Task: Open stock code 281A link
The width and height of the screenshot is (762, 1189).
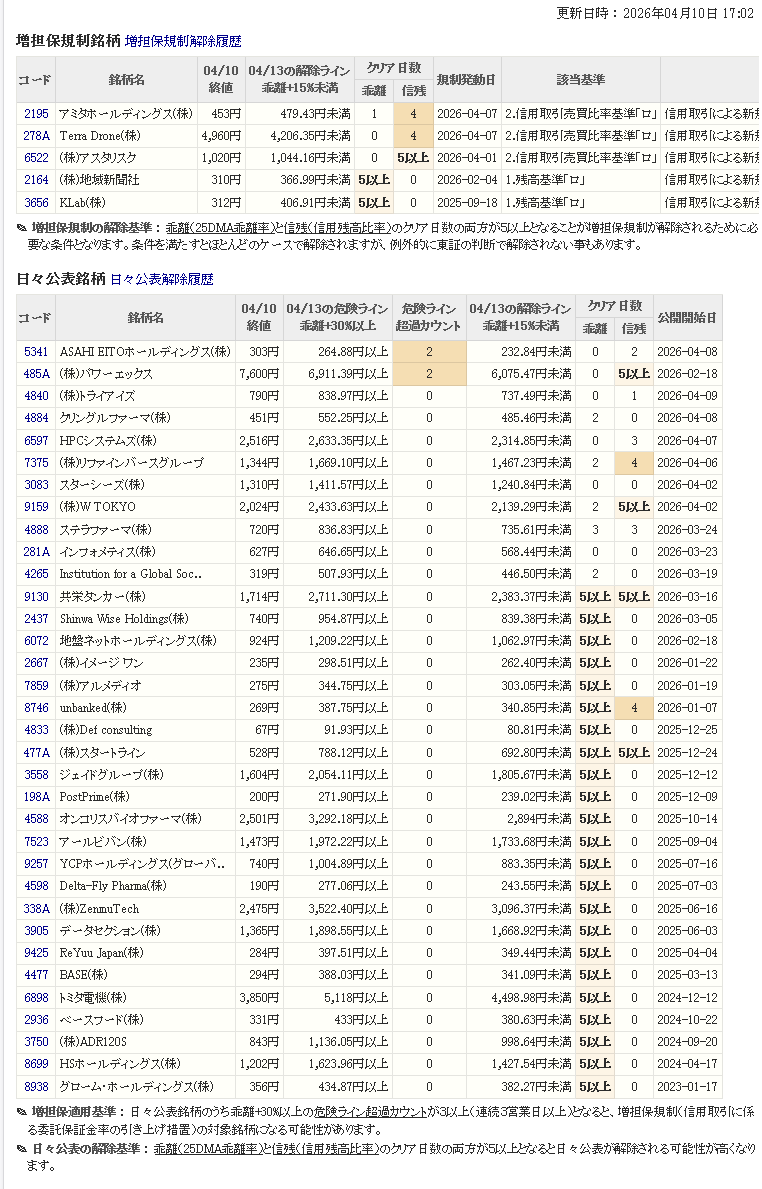Action: click(x=36, y=552)
